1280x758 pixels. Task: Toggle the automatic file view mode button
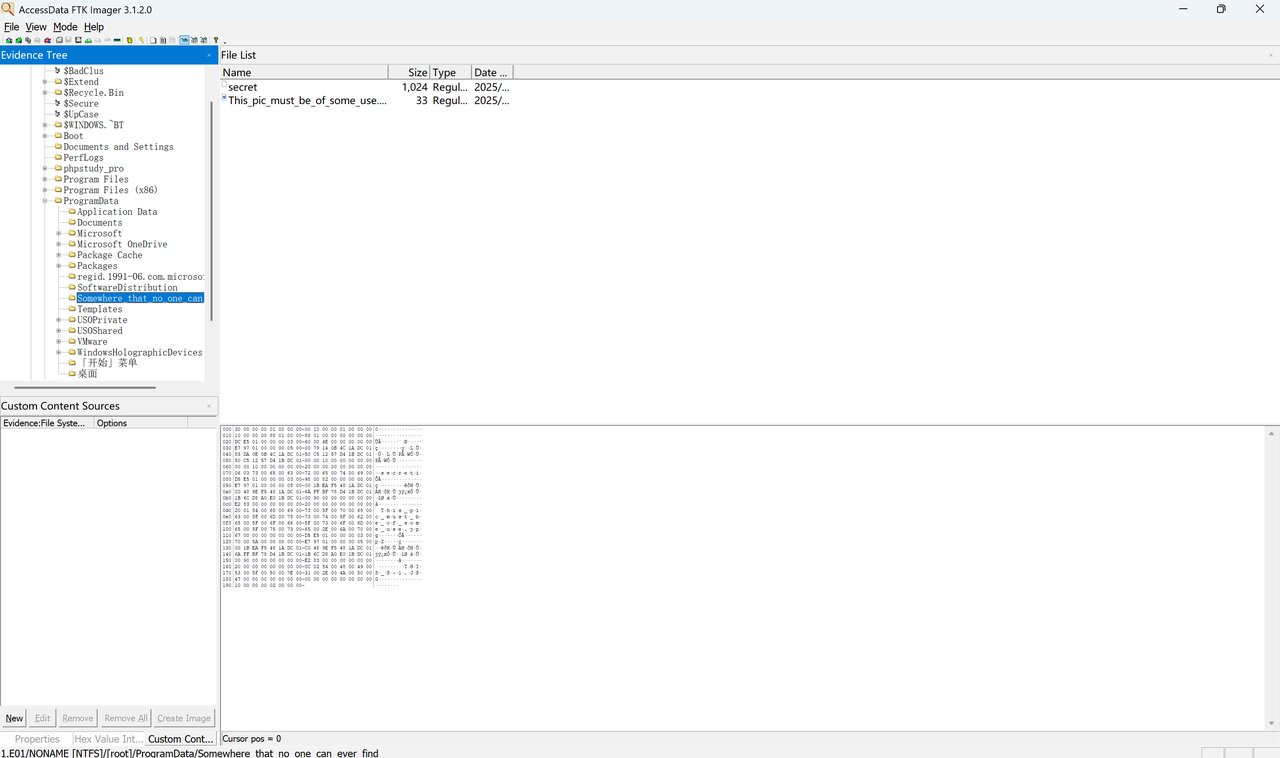click(x=184, y=40)
